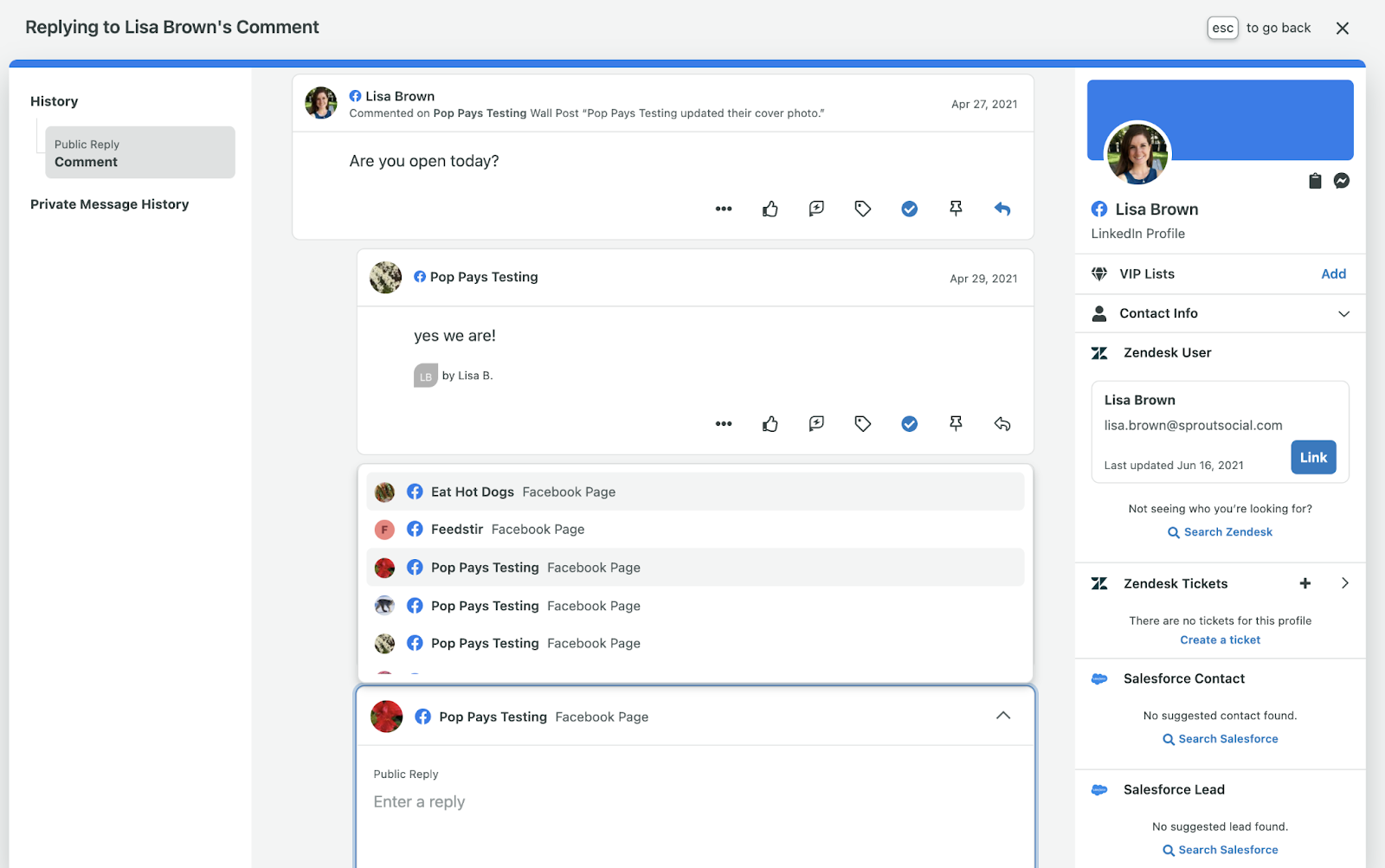Close the reply dialog with X
Image resolution: width=1385 pixels, height=868 pixels.
coord(1343,29)
